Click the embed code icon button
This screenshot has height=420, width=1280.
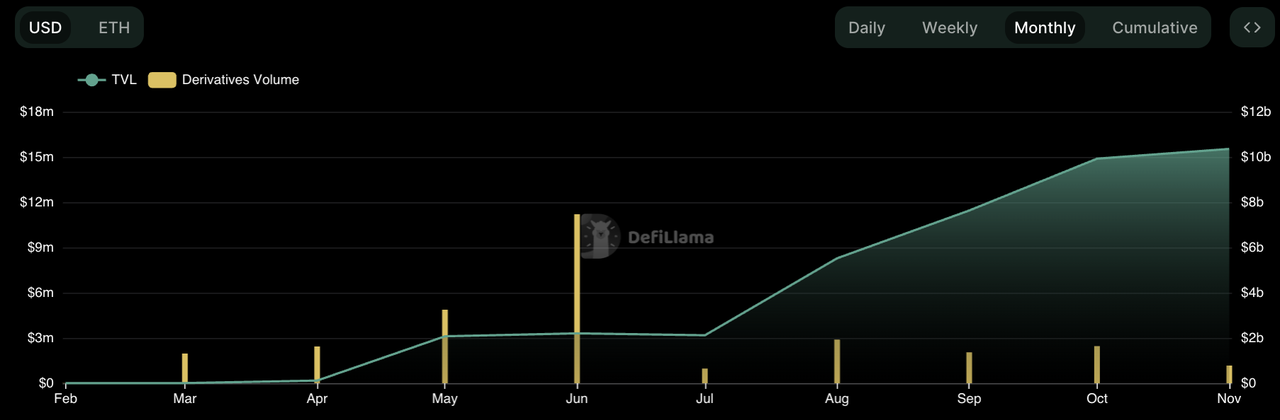[x=1252, y=27]
